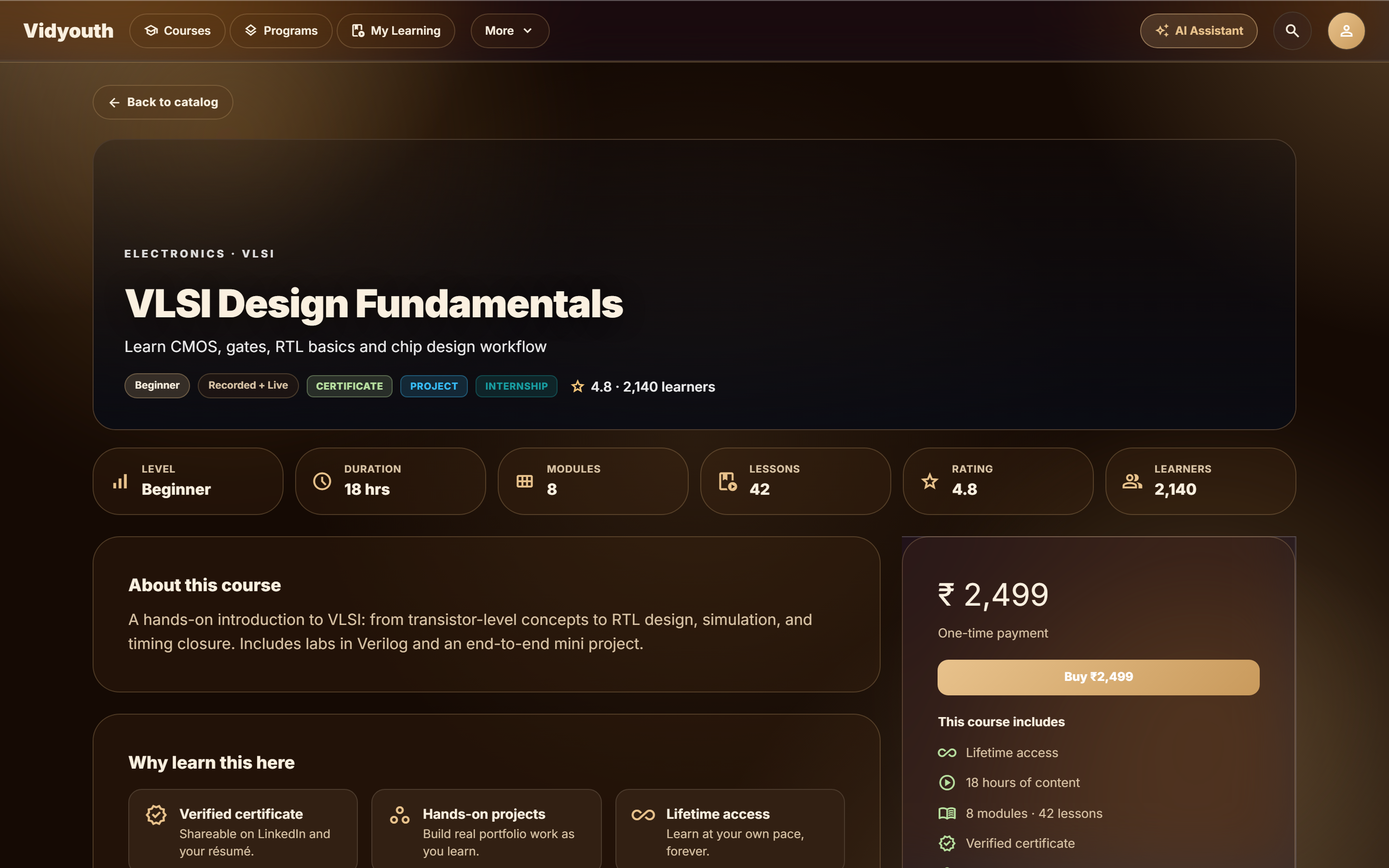Viewport: 1389px width, 868px height.
Task: Open the search magnifier icon
Action: tap(1292, 31)
